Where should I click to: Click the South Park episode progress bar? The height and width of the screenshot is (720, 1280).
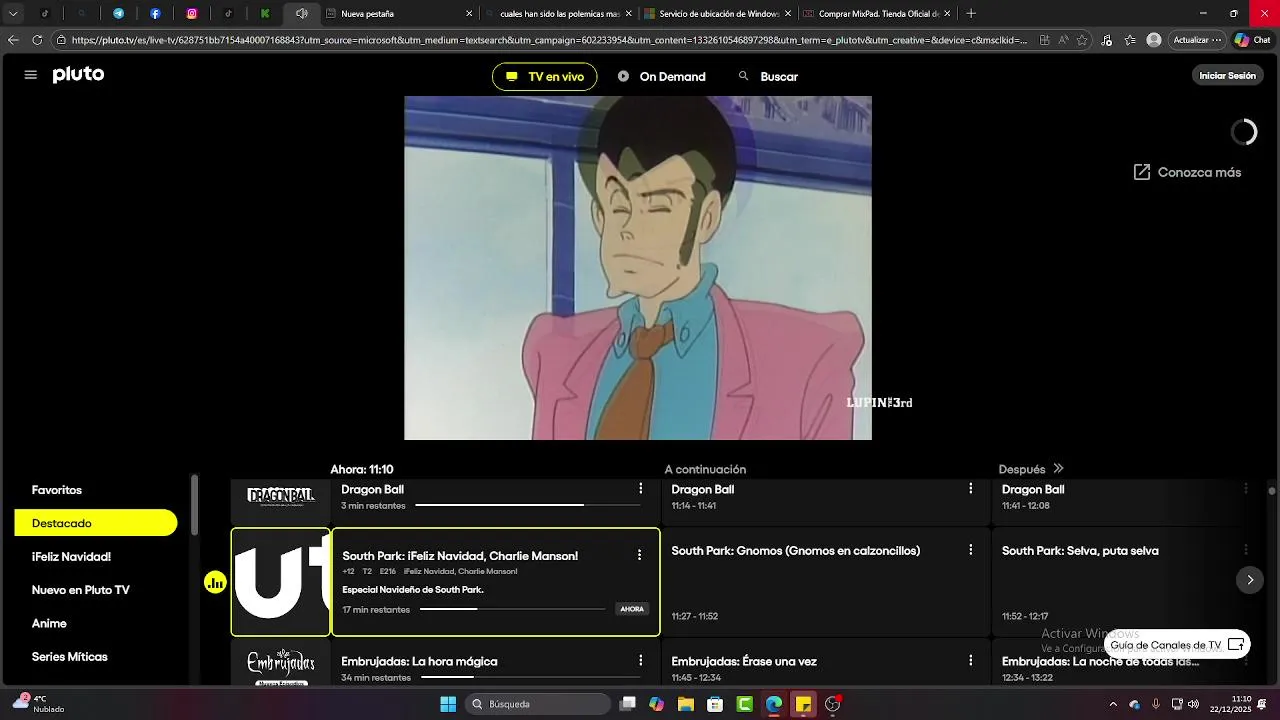click(x=513, y=609)
